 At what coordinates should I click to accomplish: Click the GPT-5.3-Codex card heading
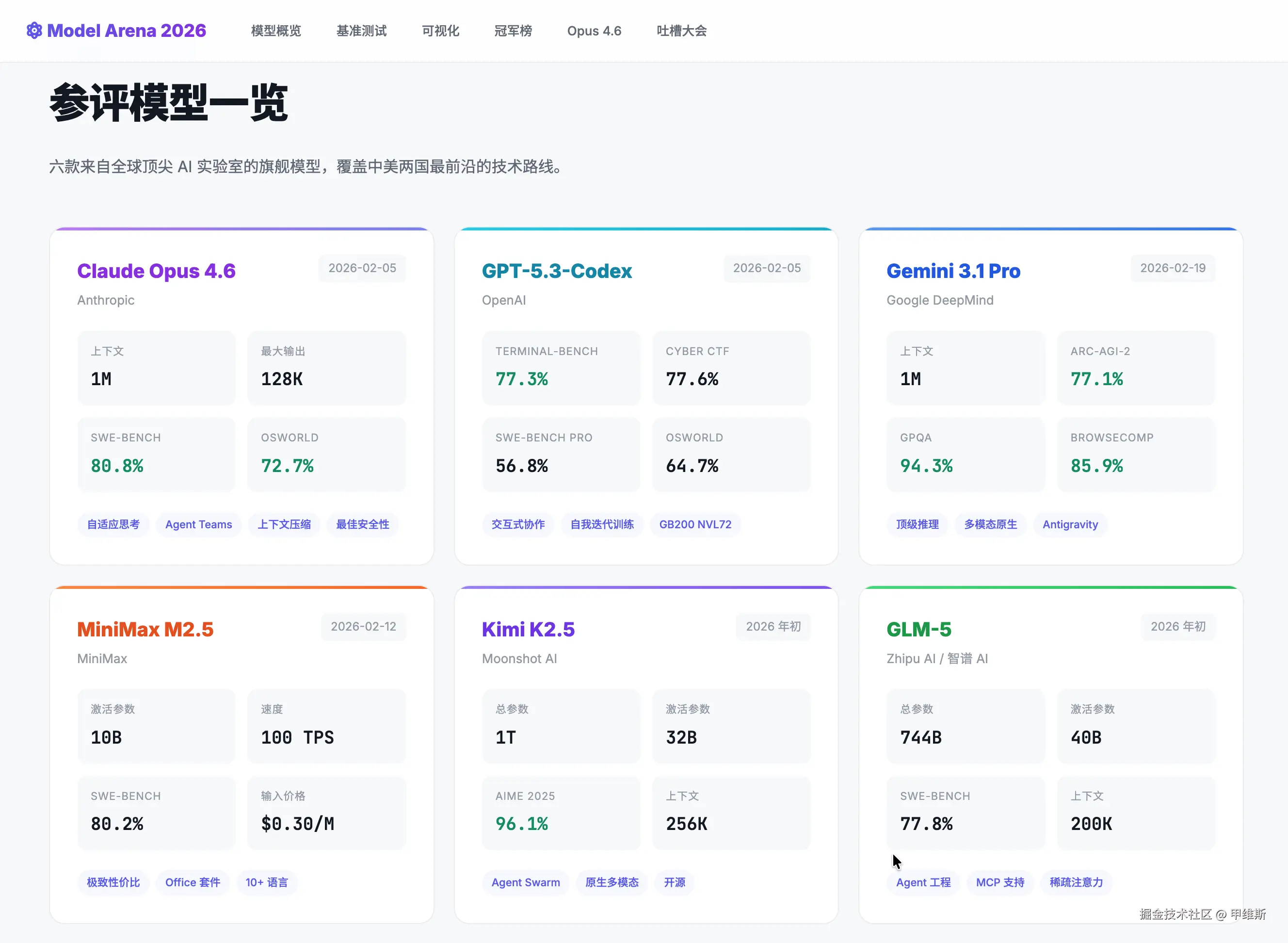(x=556, y=271)
